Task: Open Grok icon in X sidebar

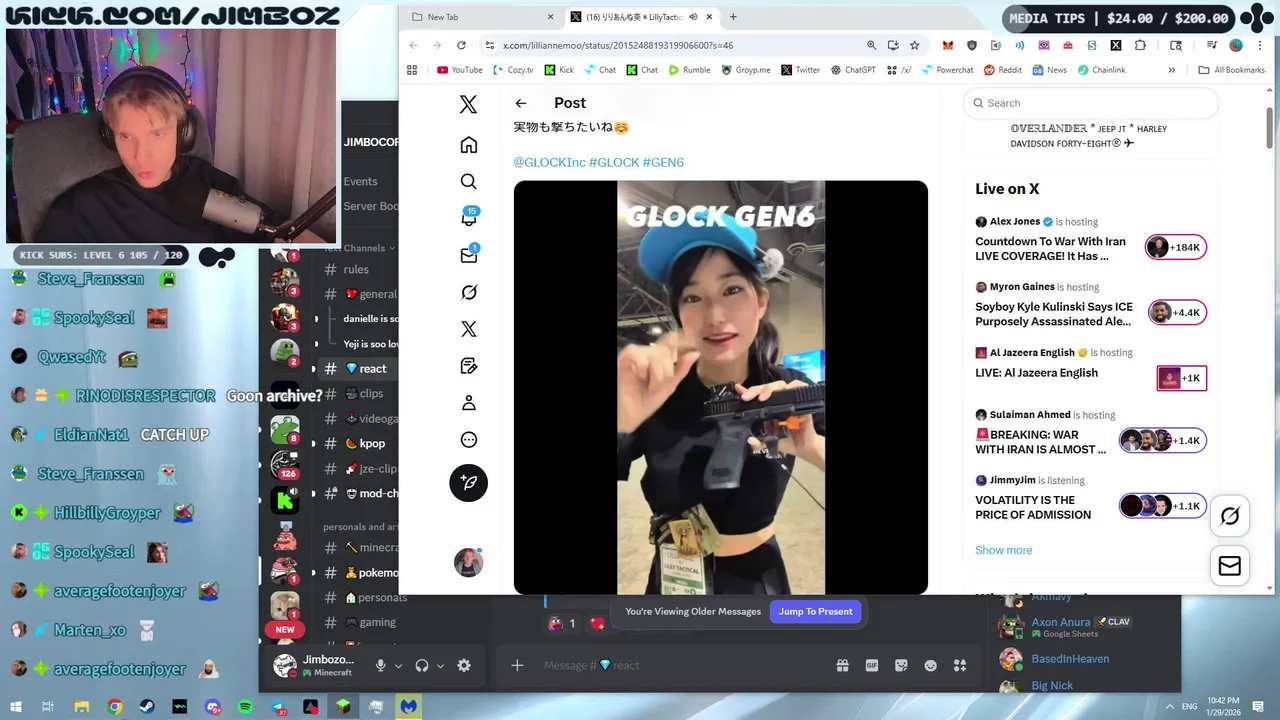Action: [468, 292]
